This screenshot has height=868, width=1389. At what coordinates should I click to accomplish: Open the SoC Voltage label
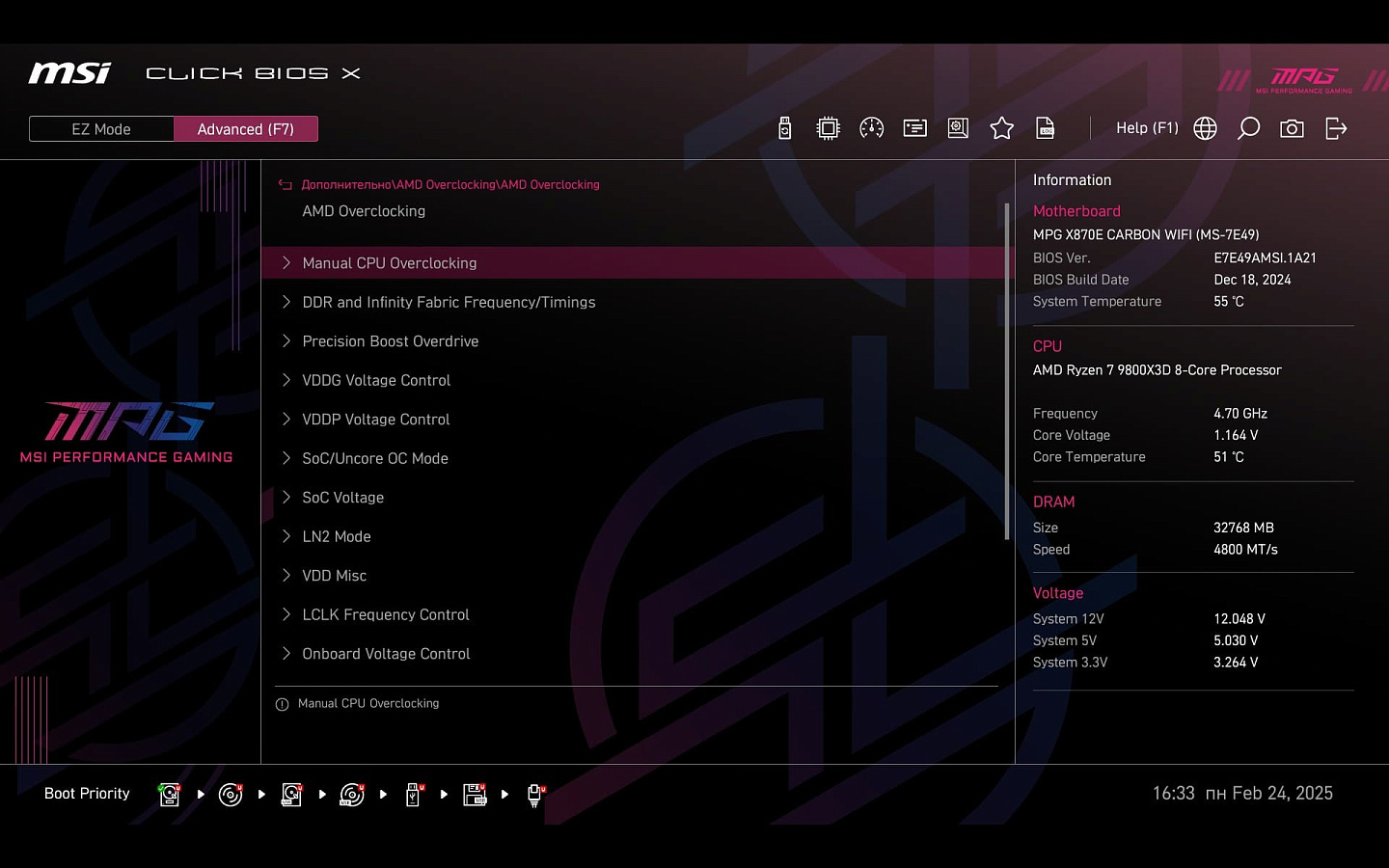342,498
